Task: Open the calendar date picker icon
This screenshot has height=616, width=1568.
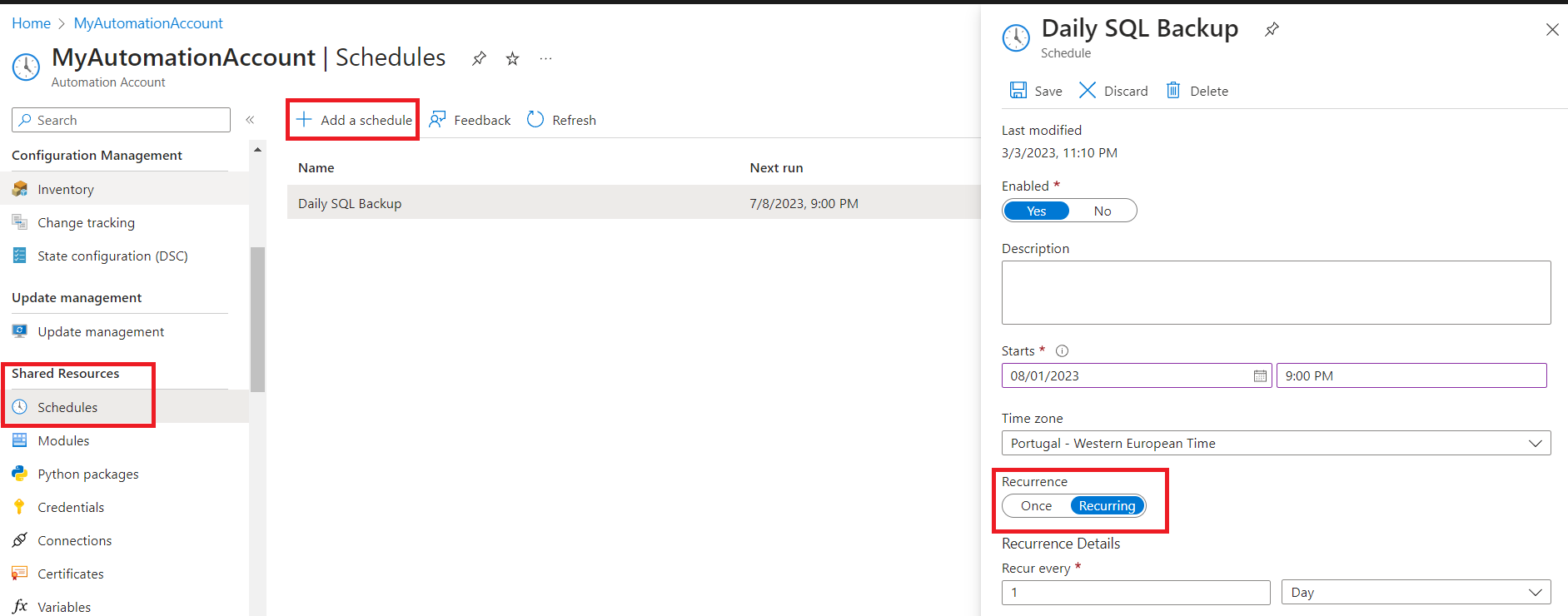Action: click(x=1260, y=376)
